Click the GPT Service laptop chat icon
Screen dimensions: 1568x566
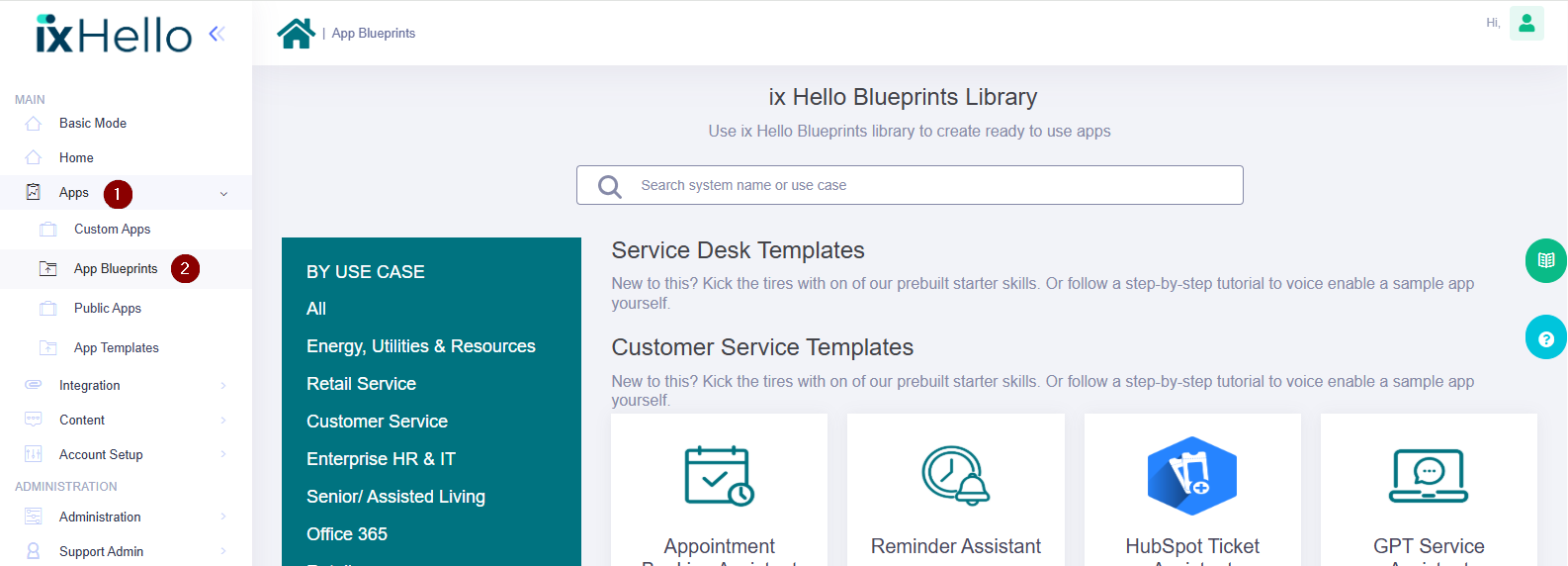[x=1429, y=476]
